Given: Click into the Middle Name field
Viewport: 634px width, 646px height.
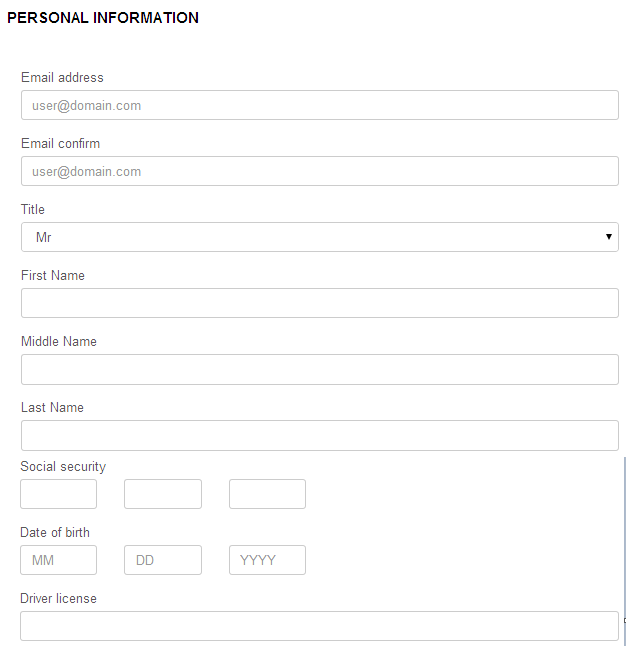Looking at the screenshot, I should tap(320, 369).
